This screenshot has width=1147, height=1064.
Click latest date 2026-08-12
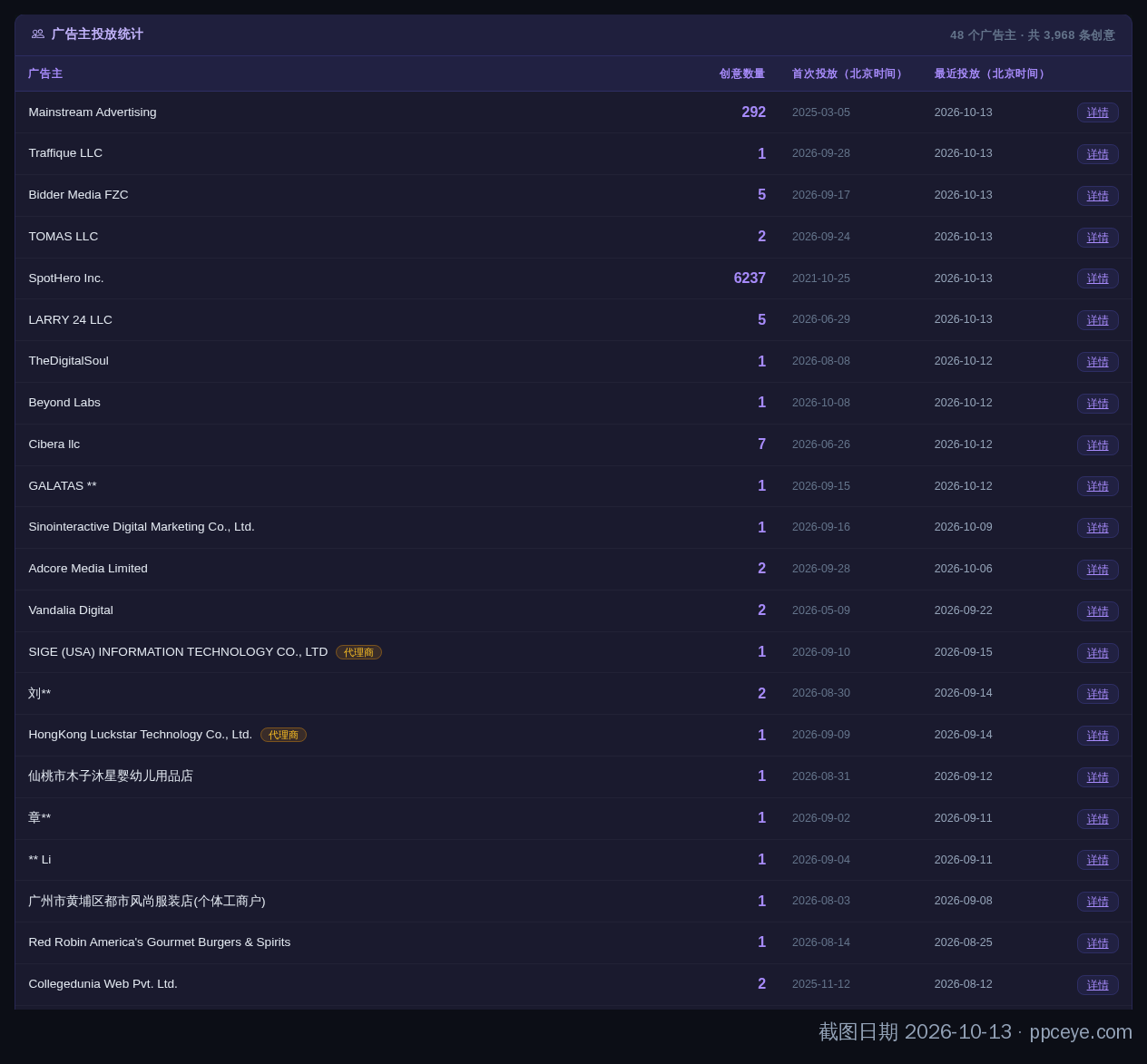click(x=964, y=984)
